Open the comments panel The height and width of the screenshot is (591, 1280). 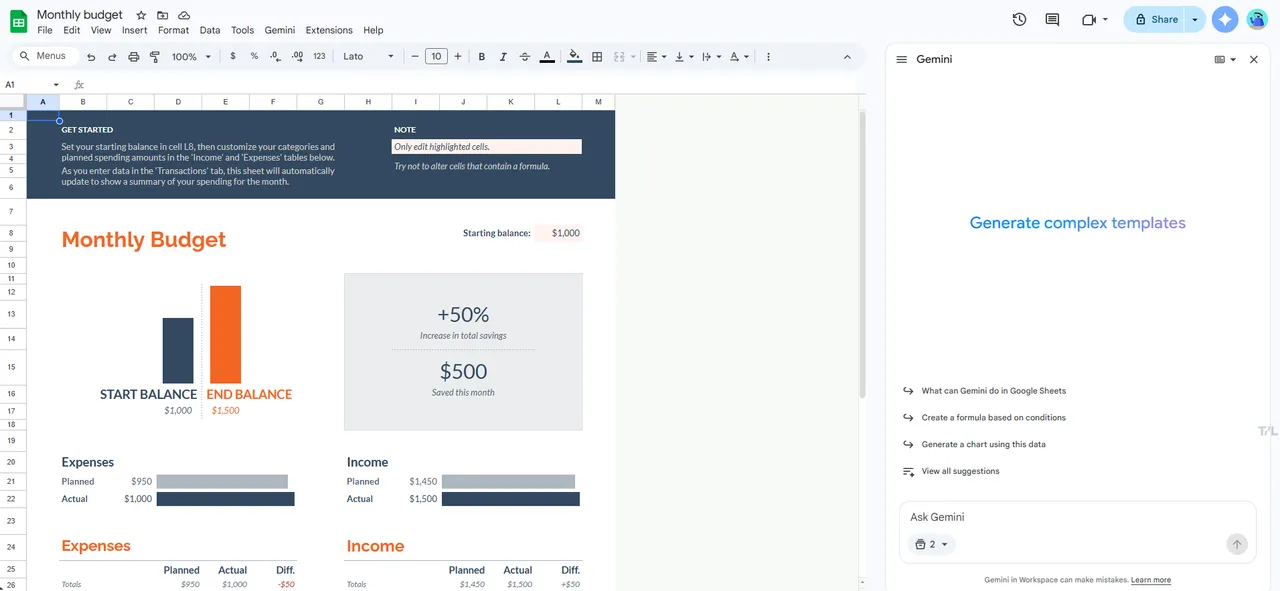pos(1052,19)
